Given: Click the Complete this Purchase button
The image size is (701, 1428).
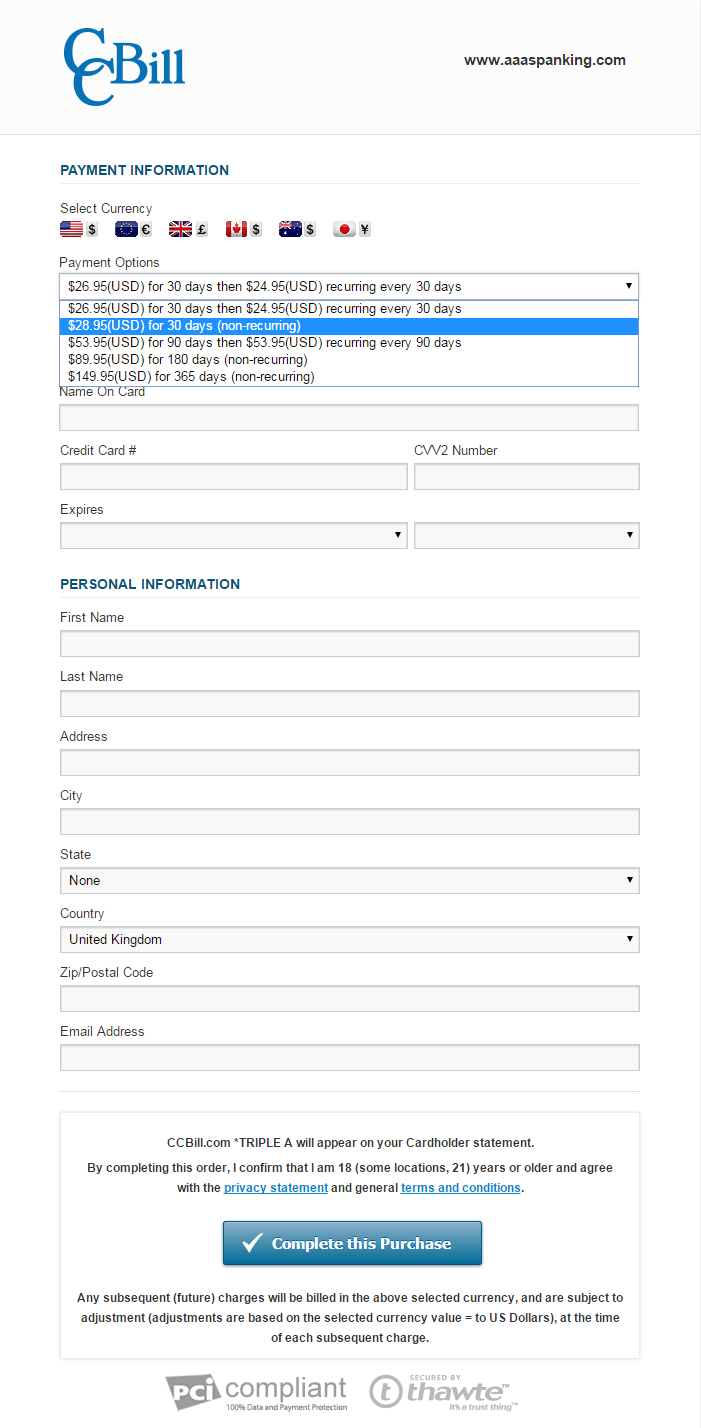Looking at the screenshot, I should click(352, 1244).
